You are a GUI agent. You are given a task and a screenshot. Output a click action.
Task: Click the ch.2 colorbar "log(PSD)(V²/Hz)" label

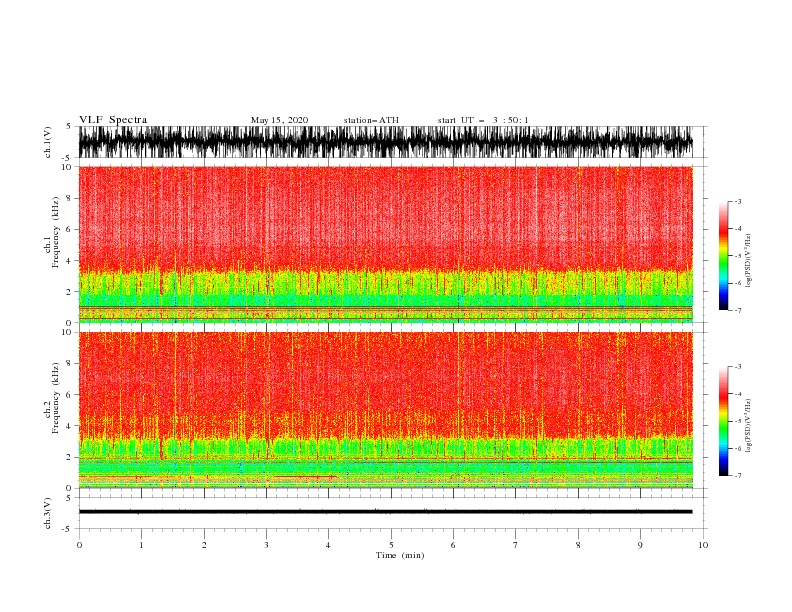[748, 426]
